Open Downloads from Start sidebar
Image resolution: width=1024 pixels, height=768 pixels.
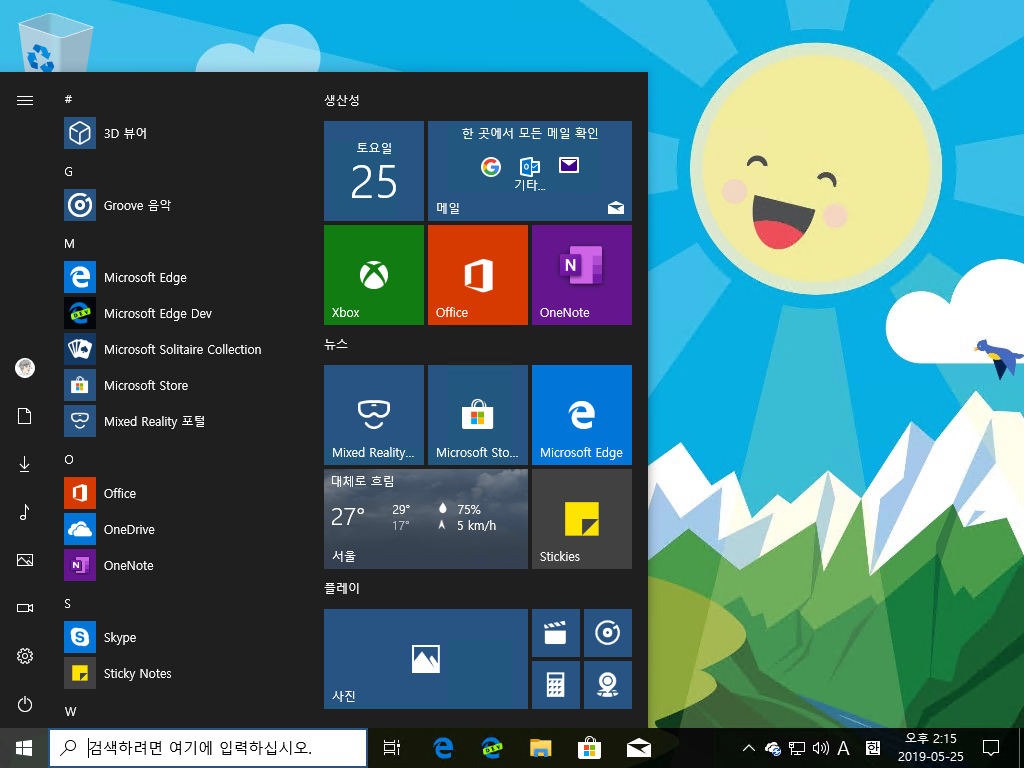point(25,464)
